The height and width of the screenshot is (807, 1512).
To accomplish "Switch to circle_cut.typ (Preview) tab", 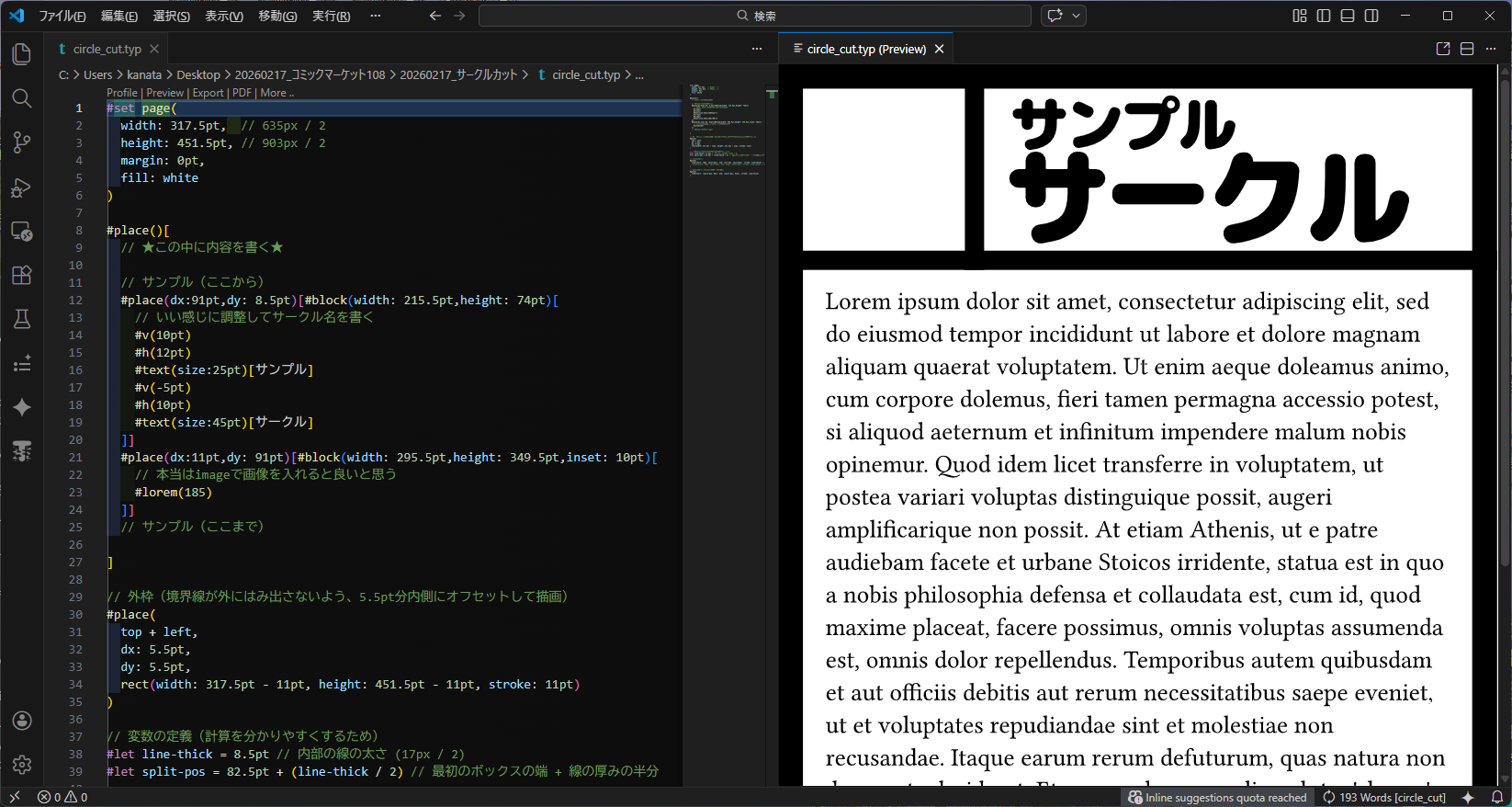I will [x=865, y=50].
